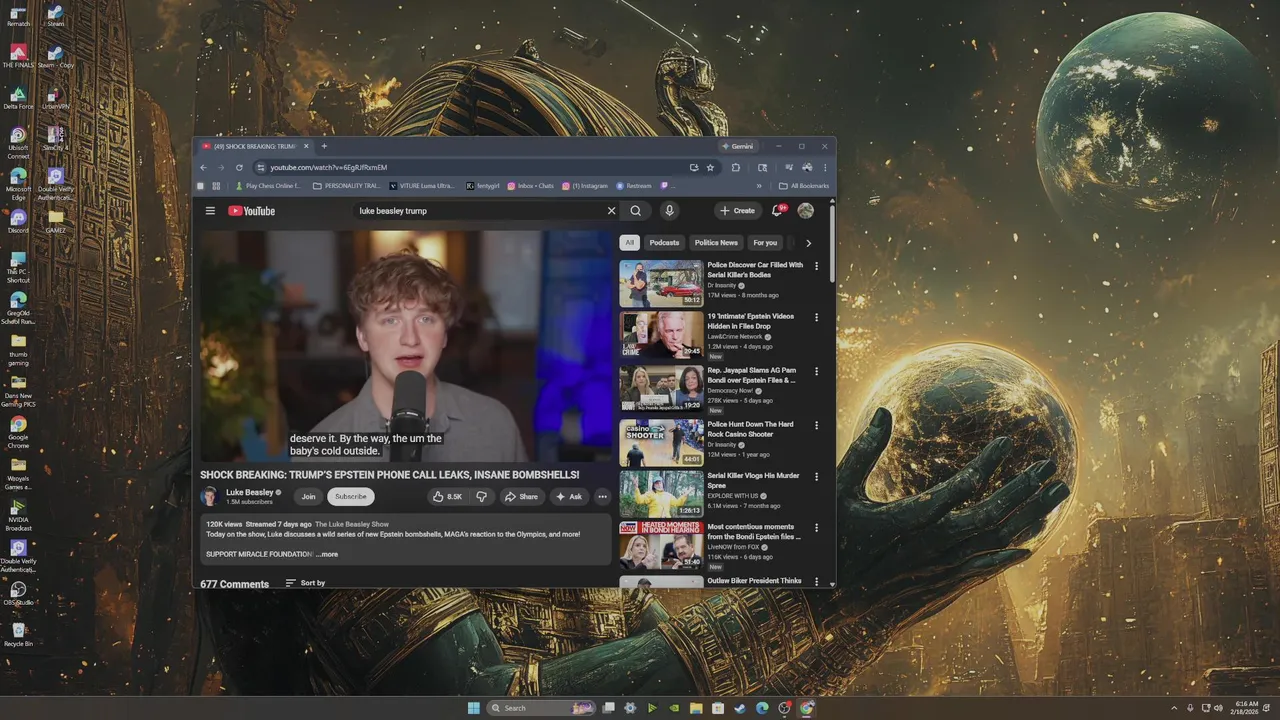Open the Discord desktop shortcut
Screen dimensions: 1280x720
(18, 222)
